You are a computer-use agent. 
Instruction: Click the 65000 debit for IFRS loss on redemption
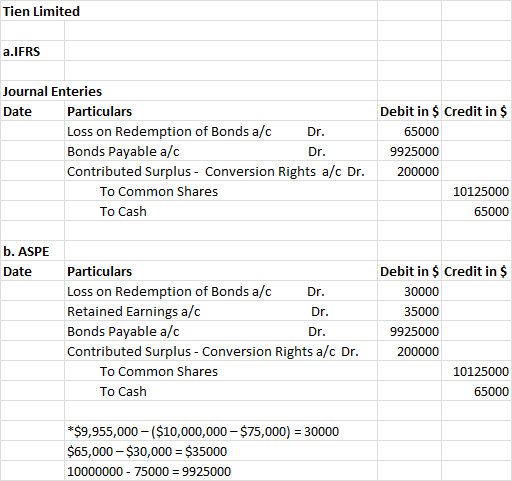[409, 131]
